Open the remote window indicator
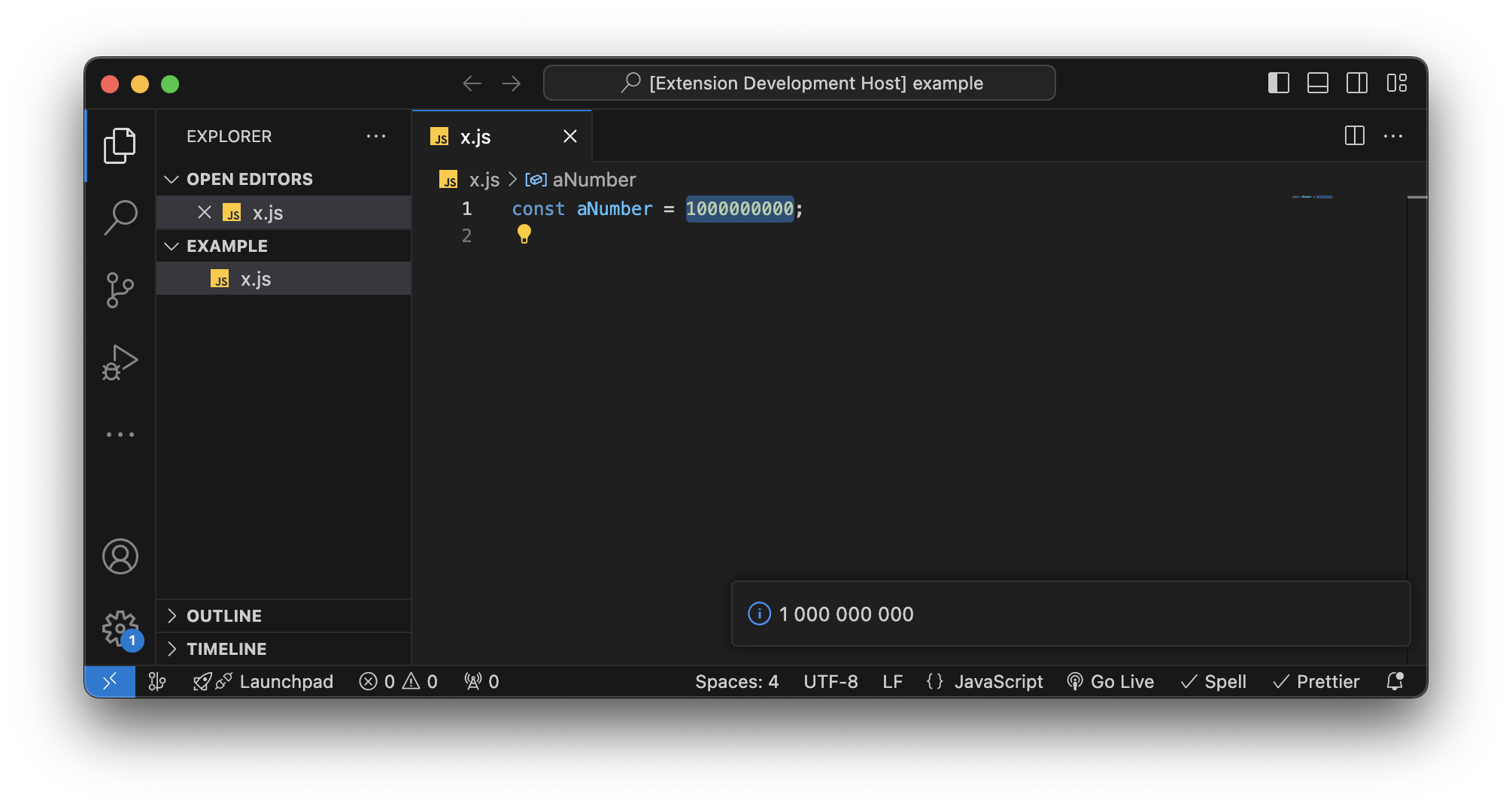 [x=110, y=681]
